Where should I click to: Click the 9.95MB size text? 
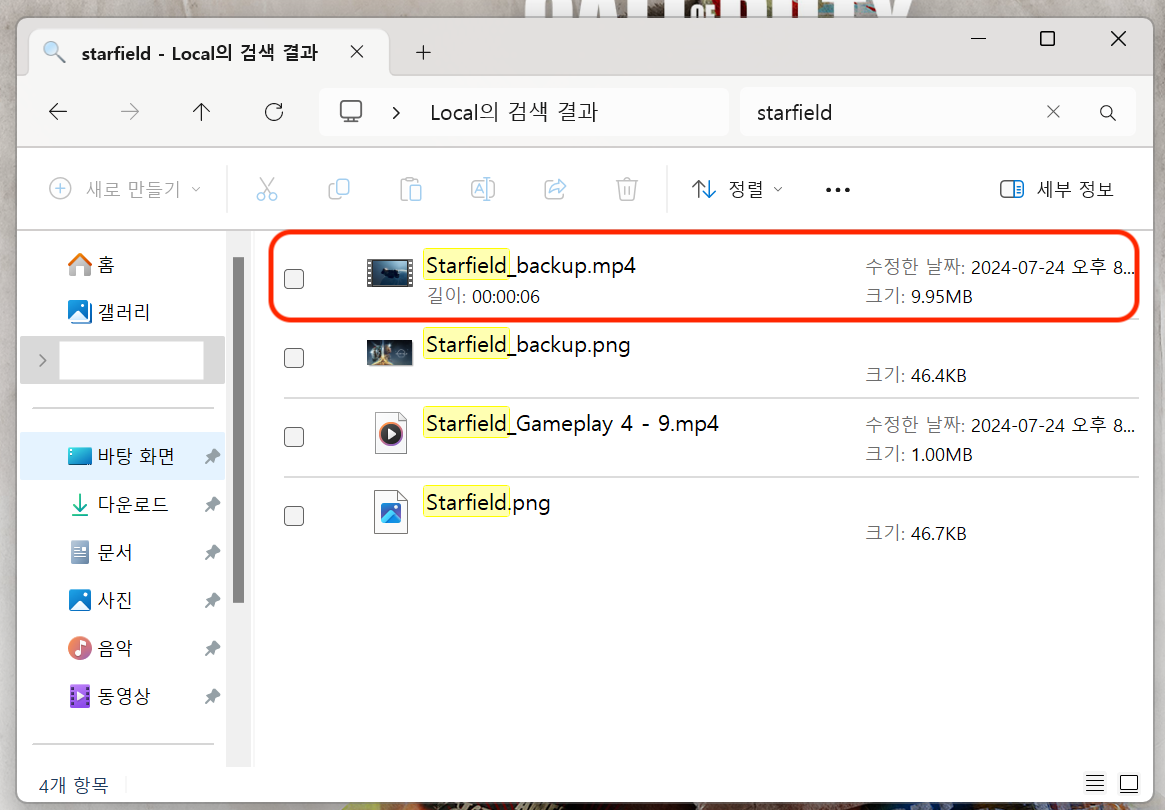(941, 297)
